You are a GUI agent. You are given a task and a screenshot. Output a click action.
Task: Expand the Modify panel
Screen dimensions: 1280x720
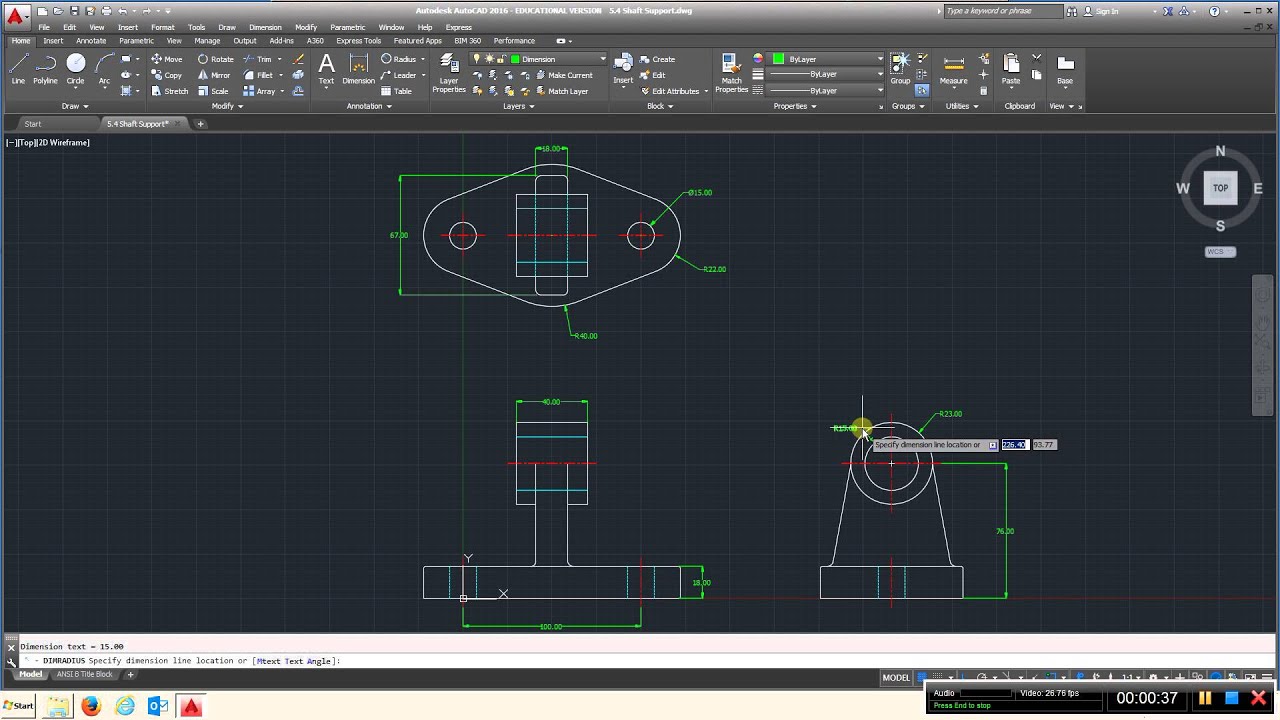point(227,106)
